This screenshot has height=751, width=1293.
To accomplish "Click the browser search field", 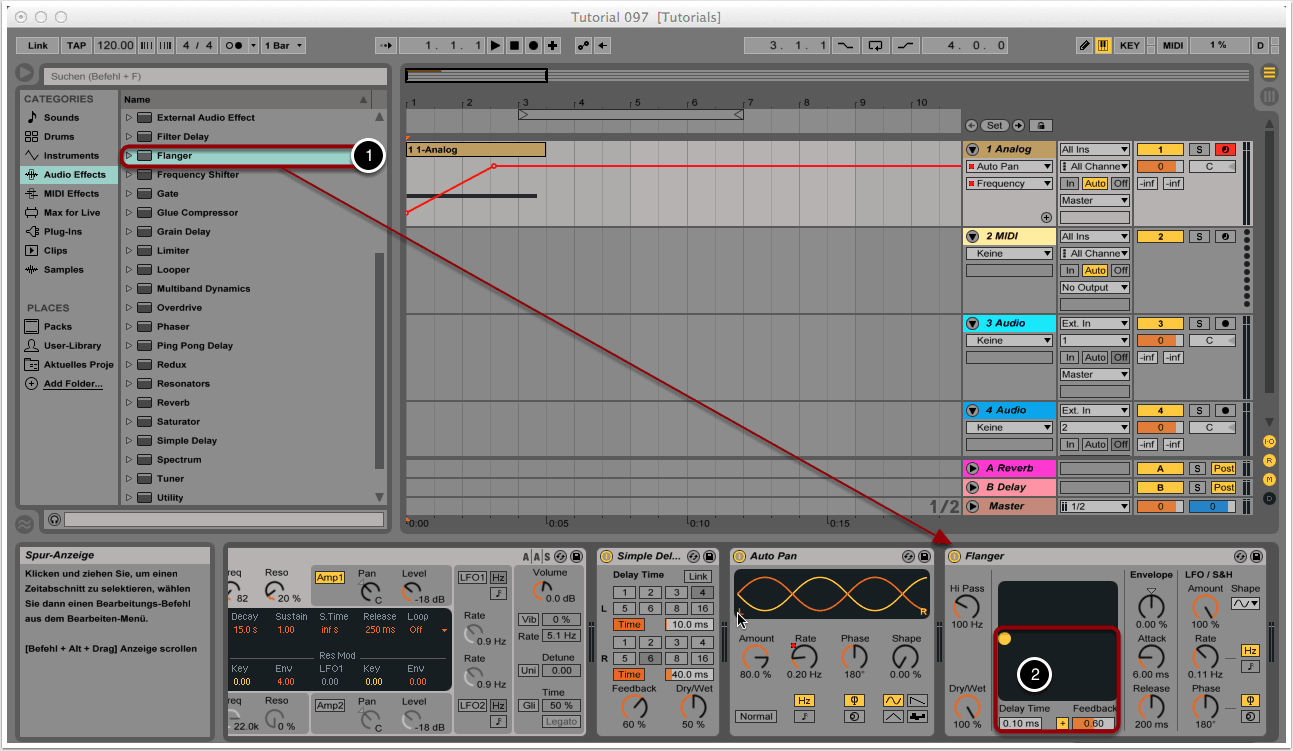I will (x=215, y=76).
